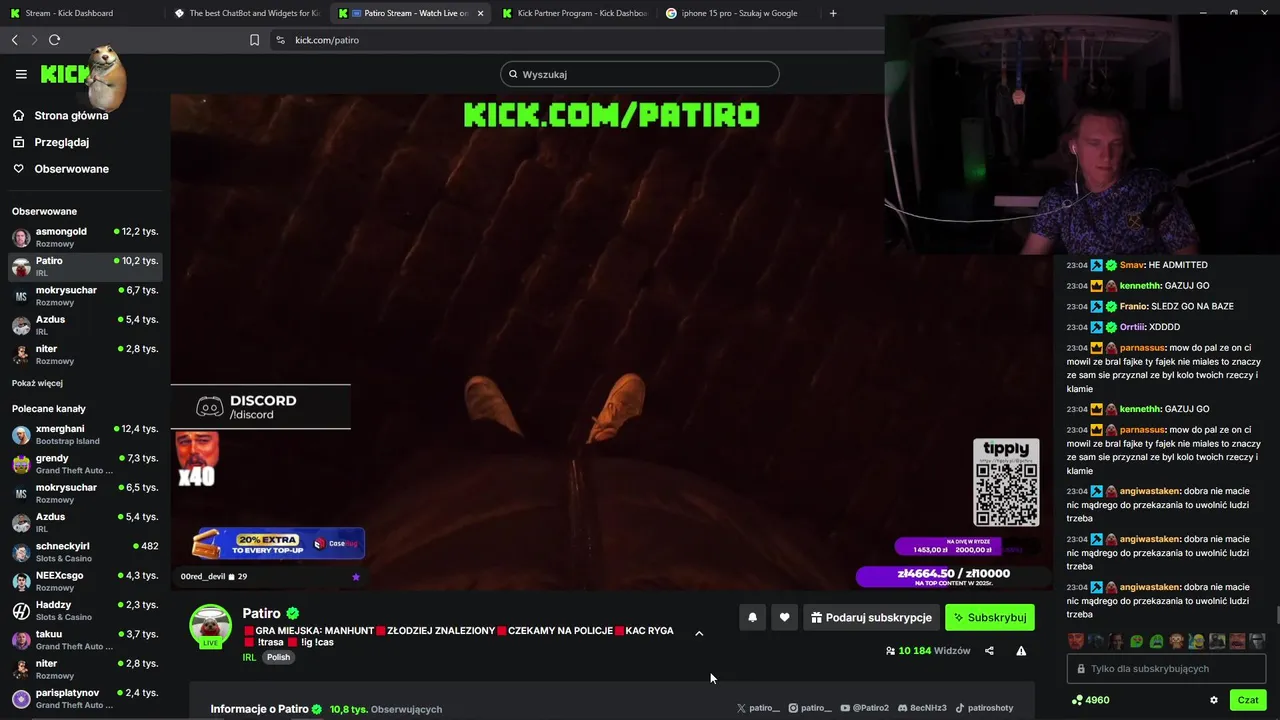This screenshot has height=720, width=1280.
Task: Open Discord link 8ecNHz3
Action: click(921, 708)
